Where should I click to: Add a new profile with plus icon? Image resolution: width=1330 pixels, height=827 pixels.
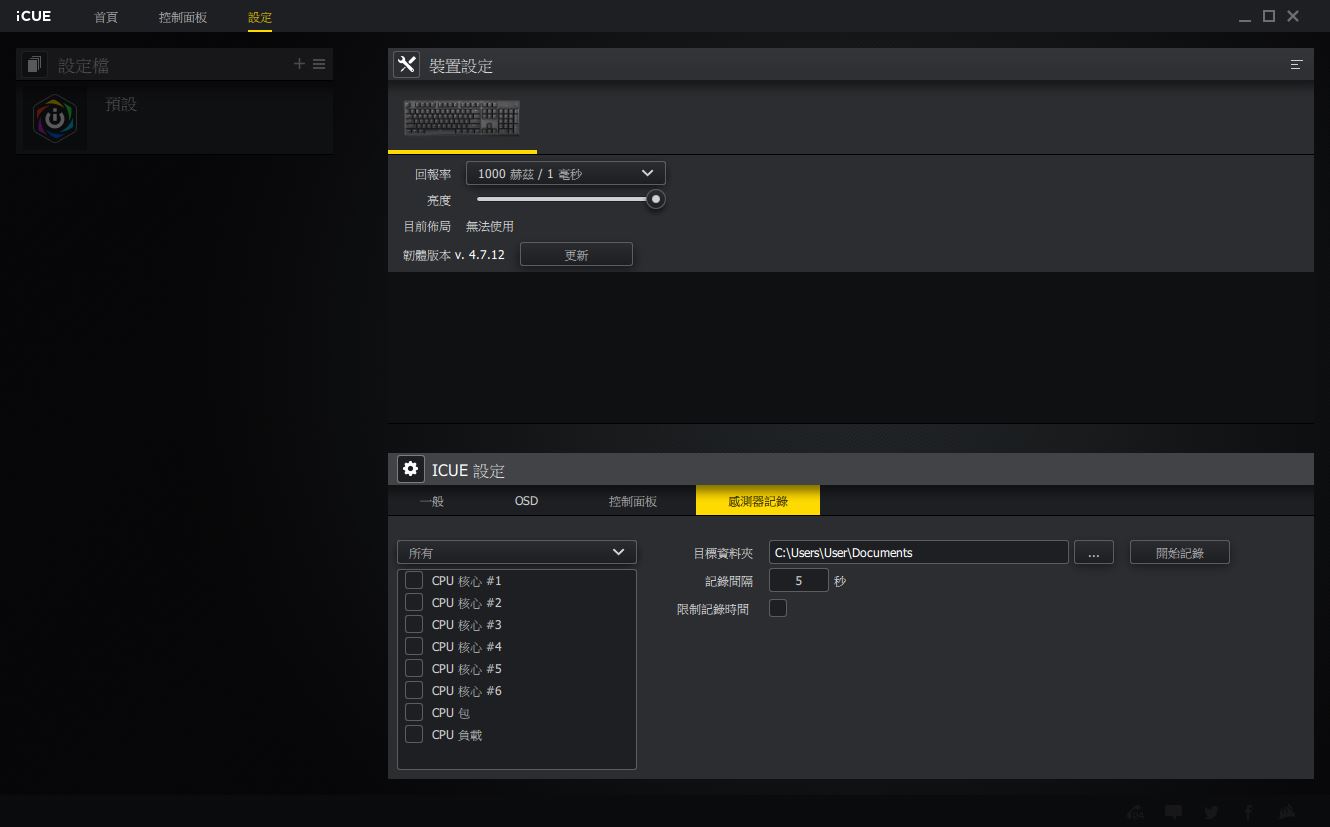coord(299,64)
